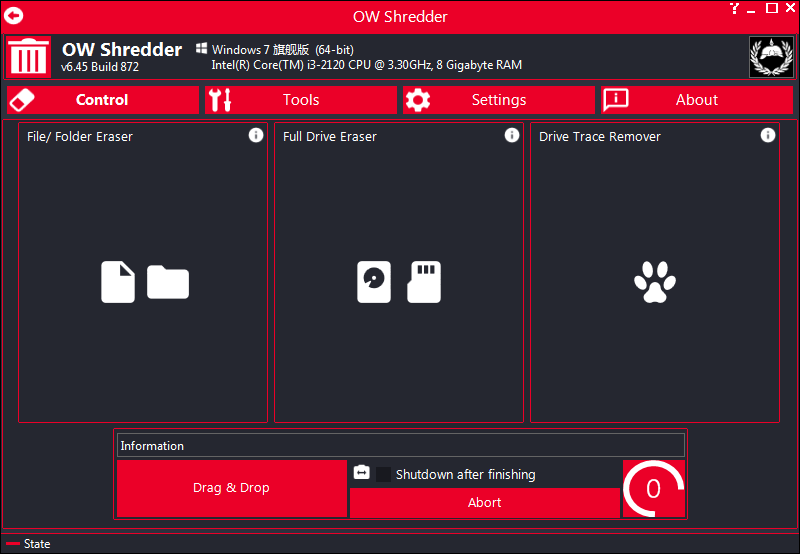Click the wrench and screwdriver Tools icon
This screenshot has width=800, height=554.
pyautogui.click(x=220, y=100)
